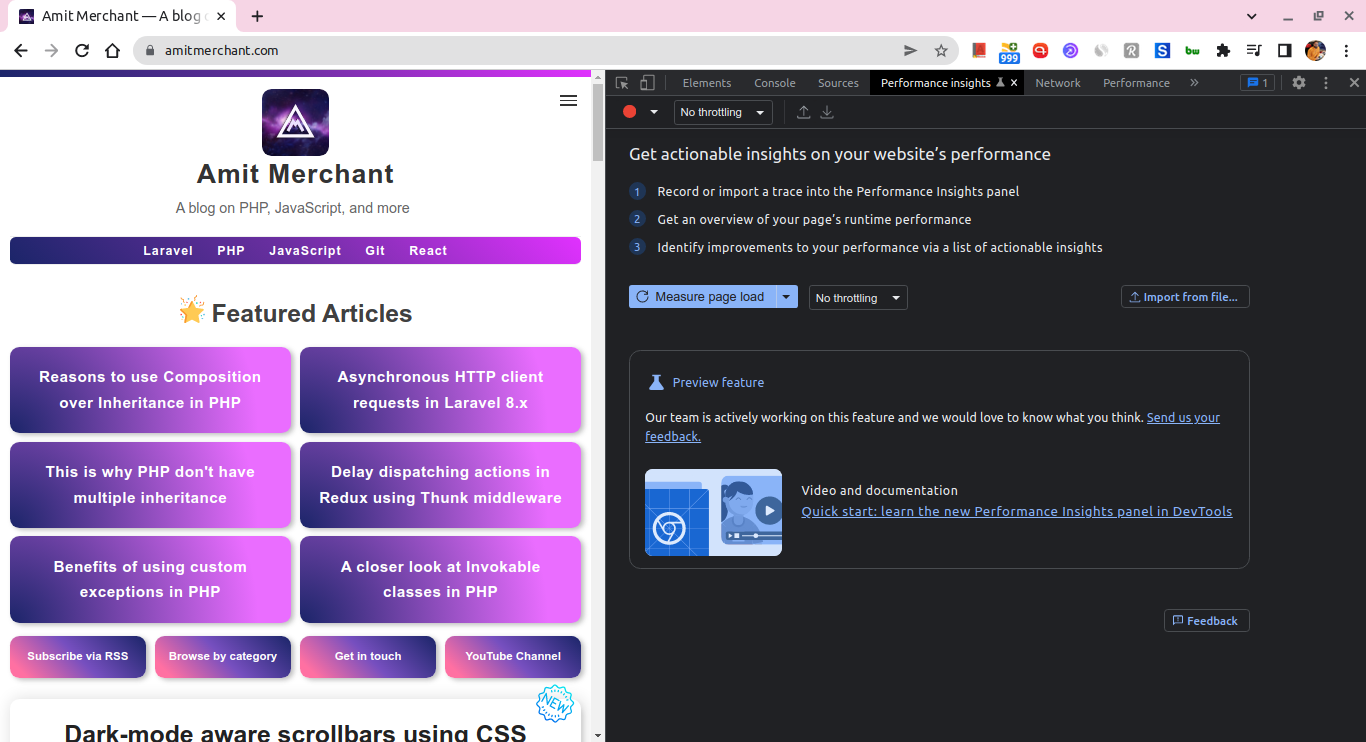
Task: Open the React category link
Action: 428,251
